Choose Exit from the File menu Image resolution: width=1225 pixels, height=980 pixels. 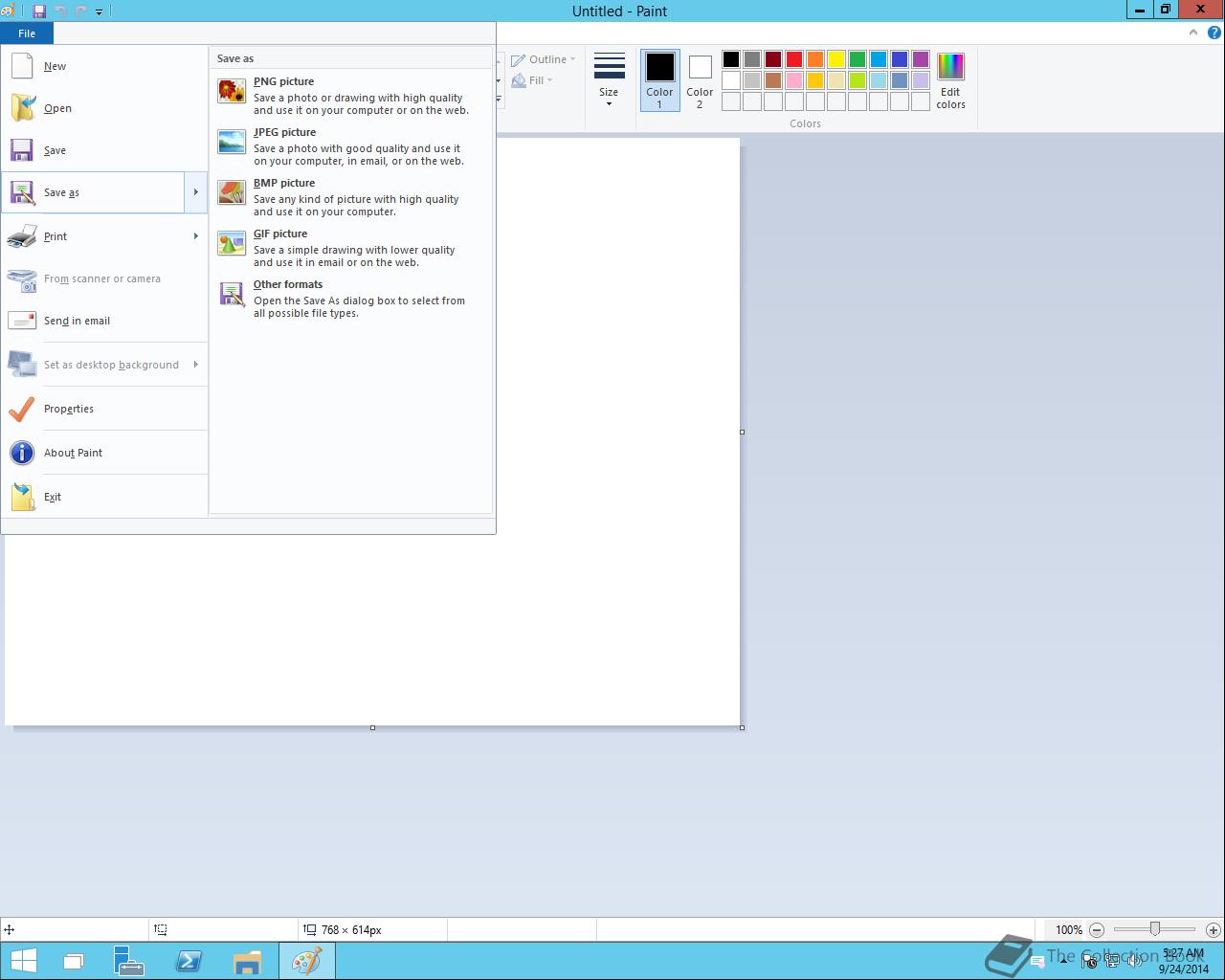[104, 497]
